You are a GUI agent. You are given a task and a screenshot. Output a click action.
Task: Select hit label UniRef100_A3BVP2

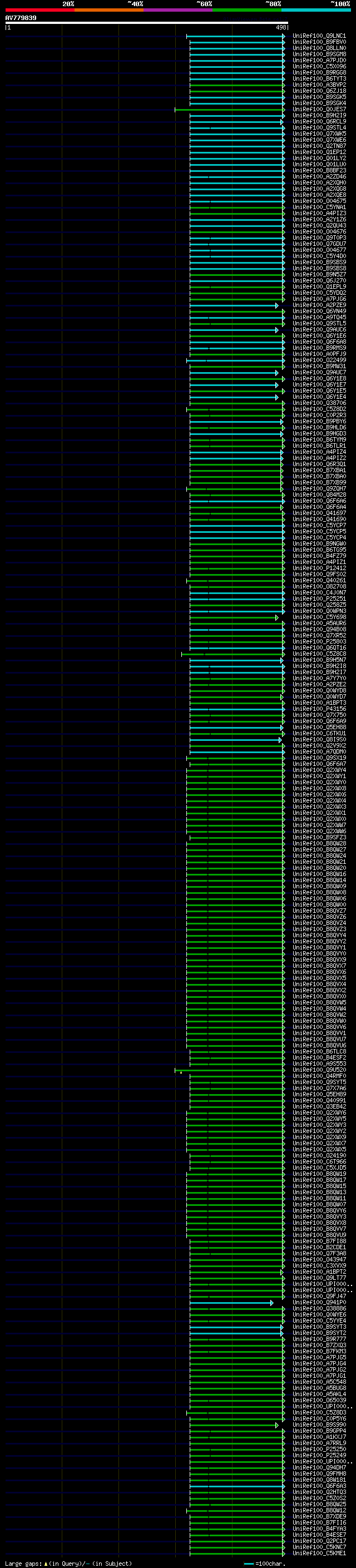pyautogui.click(x=319, y=85)
